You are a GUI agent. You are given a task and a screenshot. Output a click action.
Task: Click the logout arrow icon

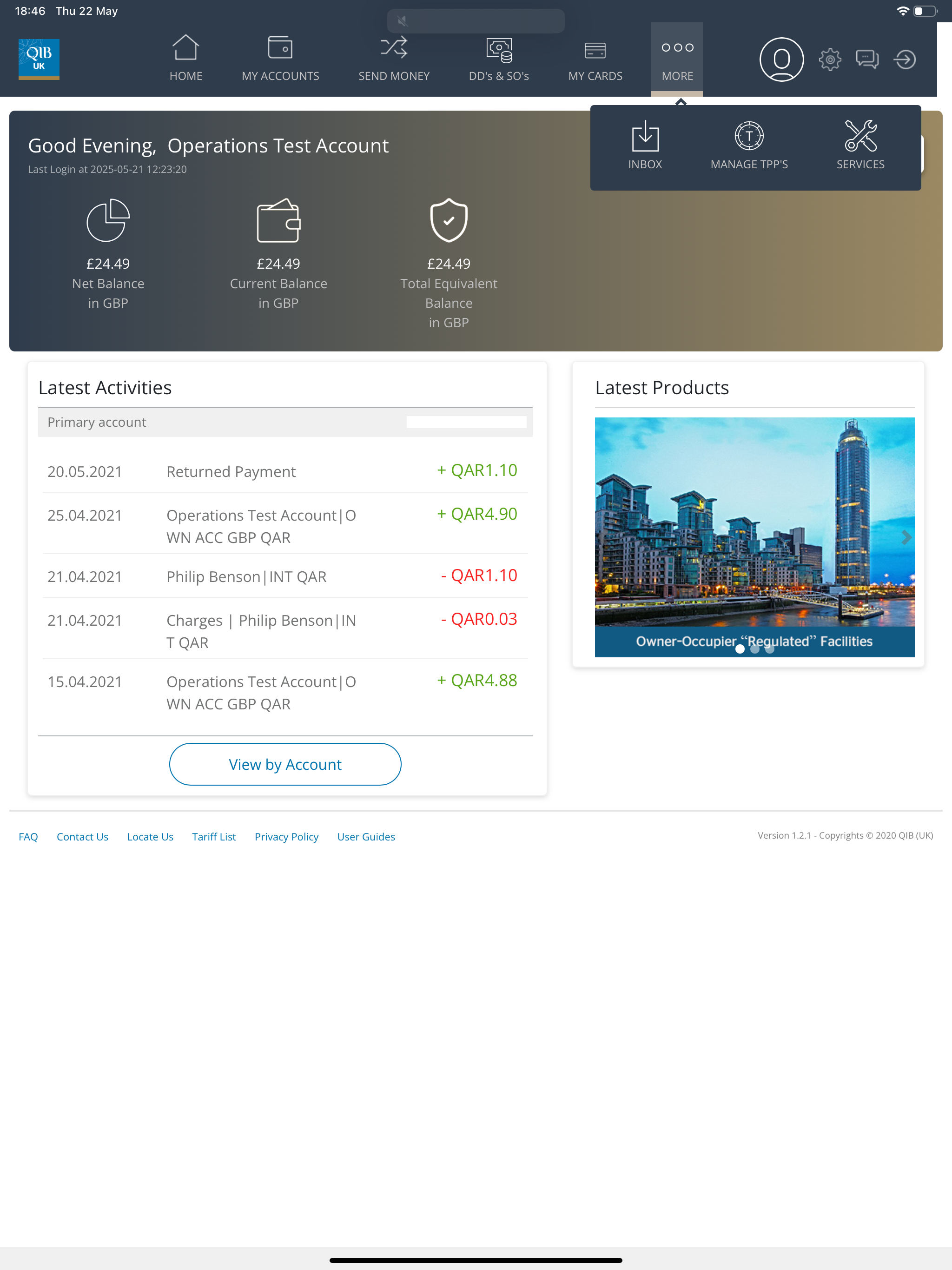pyautogui.click(x=904, y=59)
